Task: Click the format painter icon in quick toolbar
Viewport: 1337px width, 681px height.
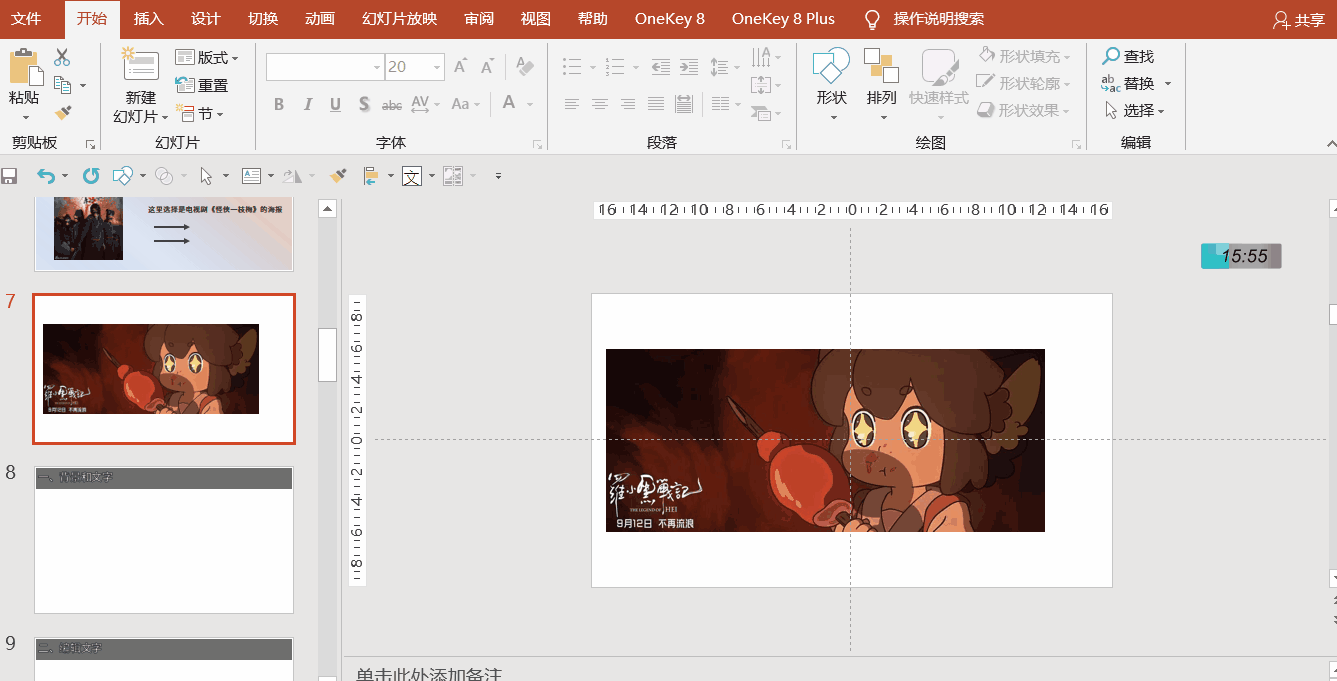Action: [x=339, y=176]
